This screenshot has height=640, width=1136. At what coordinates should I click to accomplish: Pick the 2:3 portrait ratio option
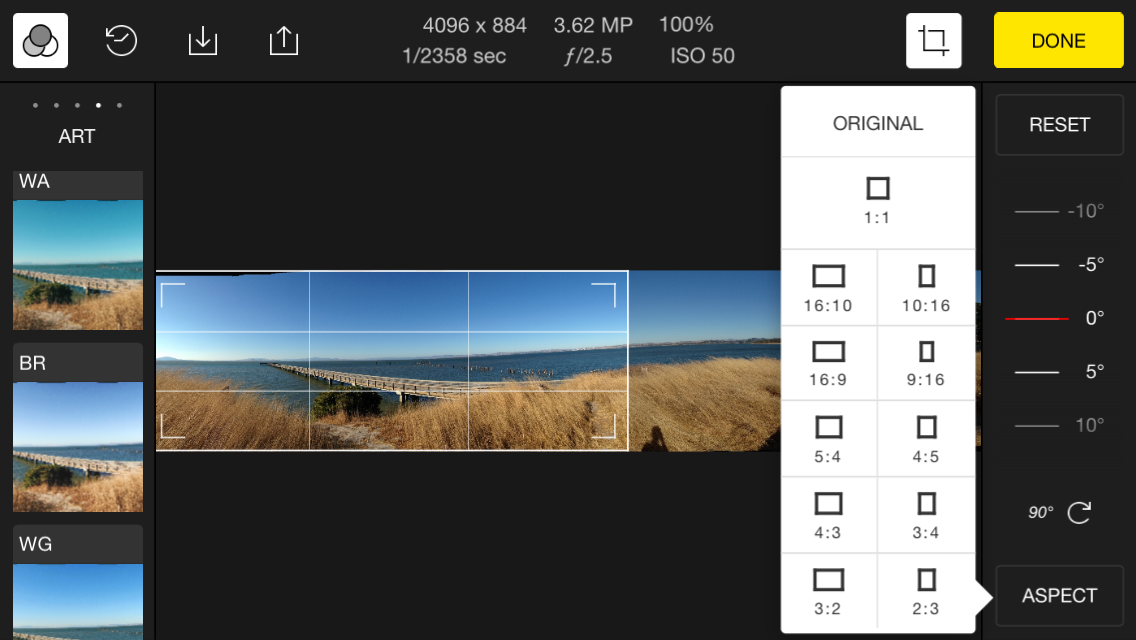tap(926, 591)
